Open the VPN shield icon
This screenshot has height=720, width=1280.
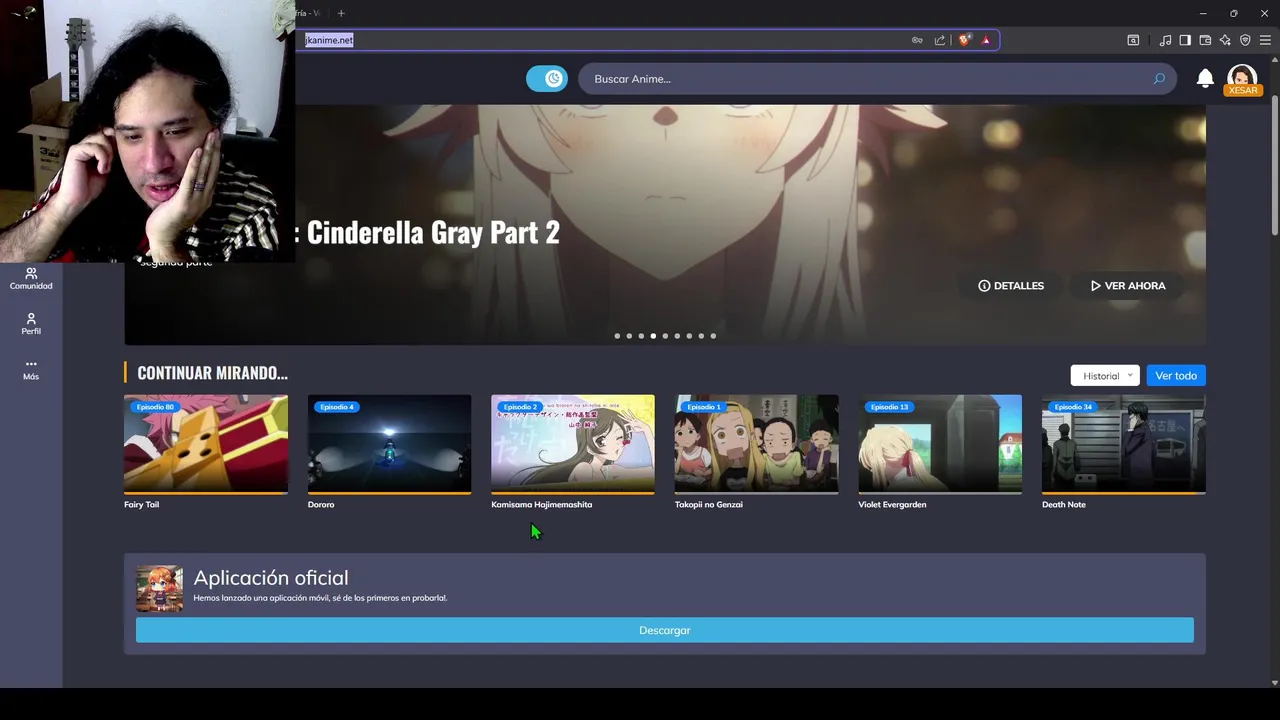[x=1245, y=40]
